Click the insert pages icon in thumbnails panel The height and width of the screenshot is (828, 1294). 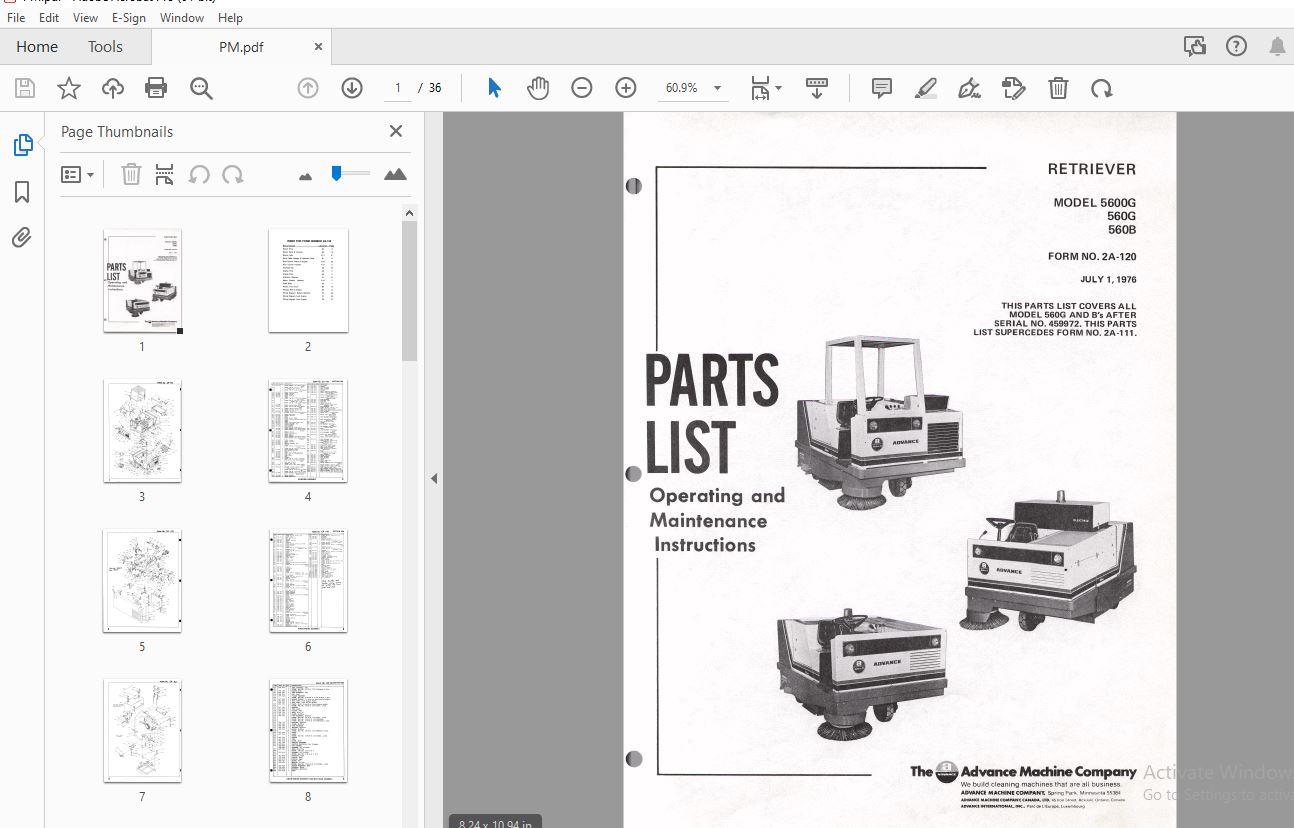(165, 174)
